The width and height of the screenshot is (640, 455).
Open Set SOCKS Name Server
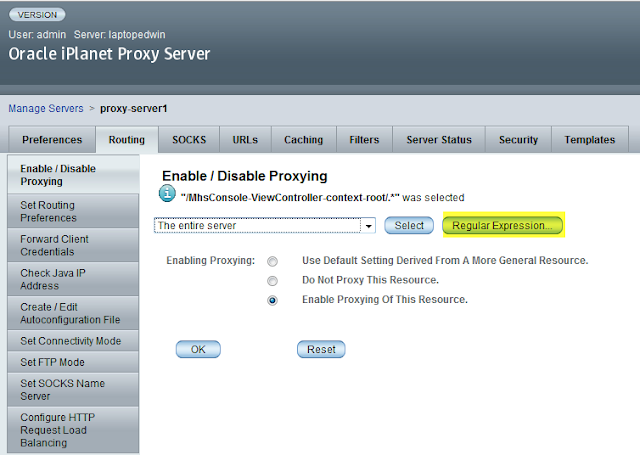[x=73, y=389]
